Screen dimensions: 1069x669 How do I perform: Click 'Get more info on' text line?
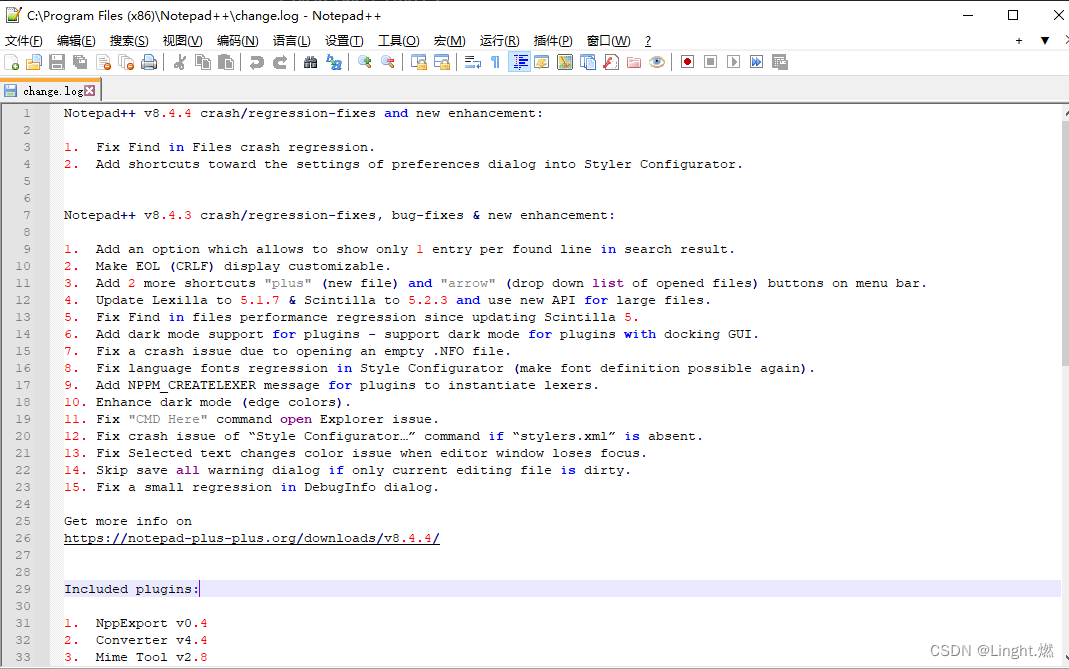[128, 521]
